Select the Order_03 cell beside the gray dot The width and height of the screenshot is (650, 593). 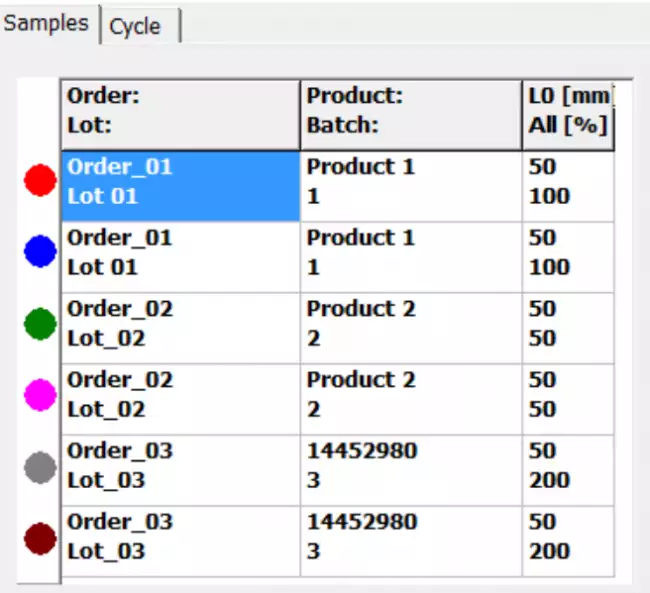pos(180,467)
